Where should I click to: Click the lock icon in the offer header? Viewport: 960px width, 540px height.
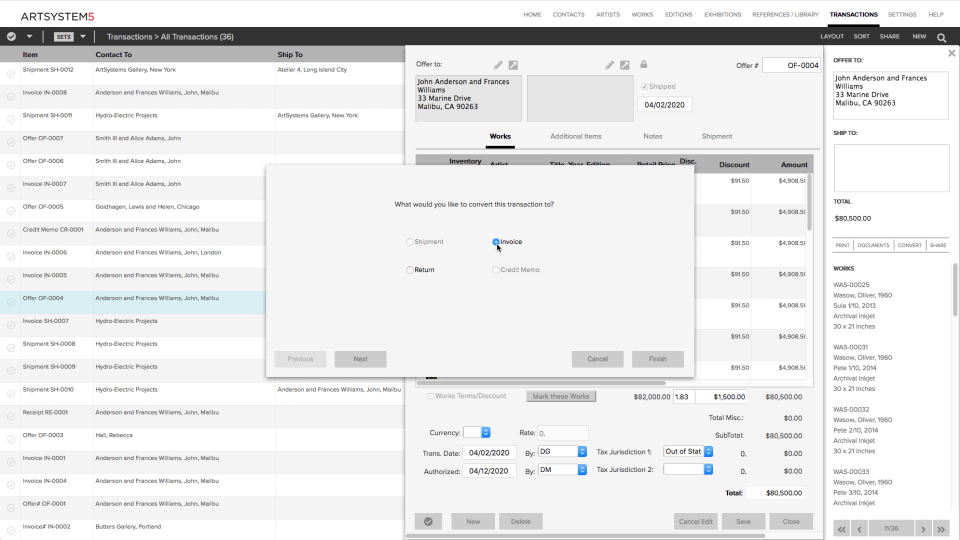coord(643,64)
